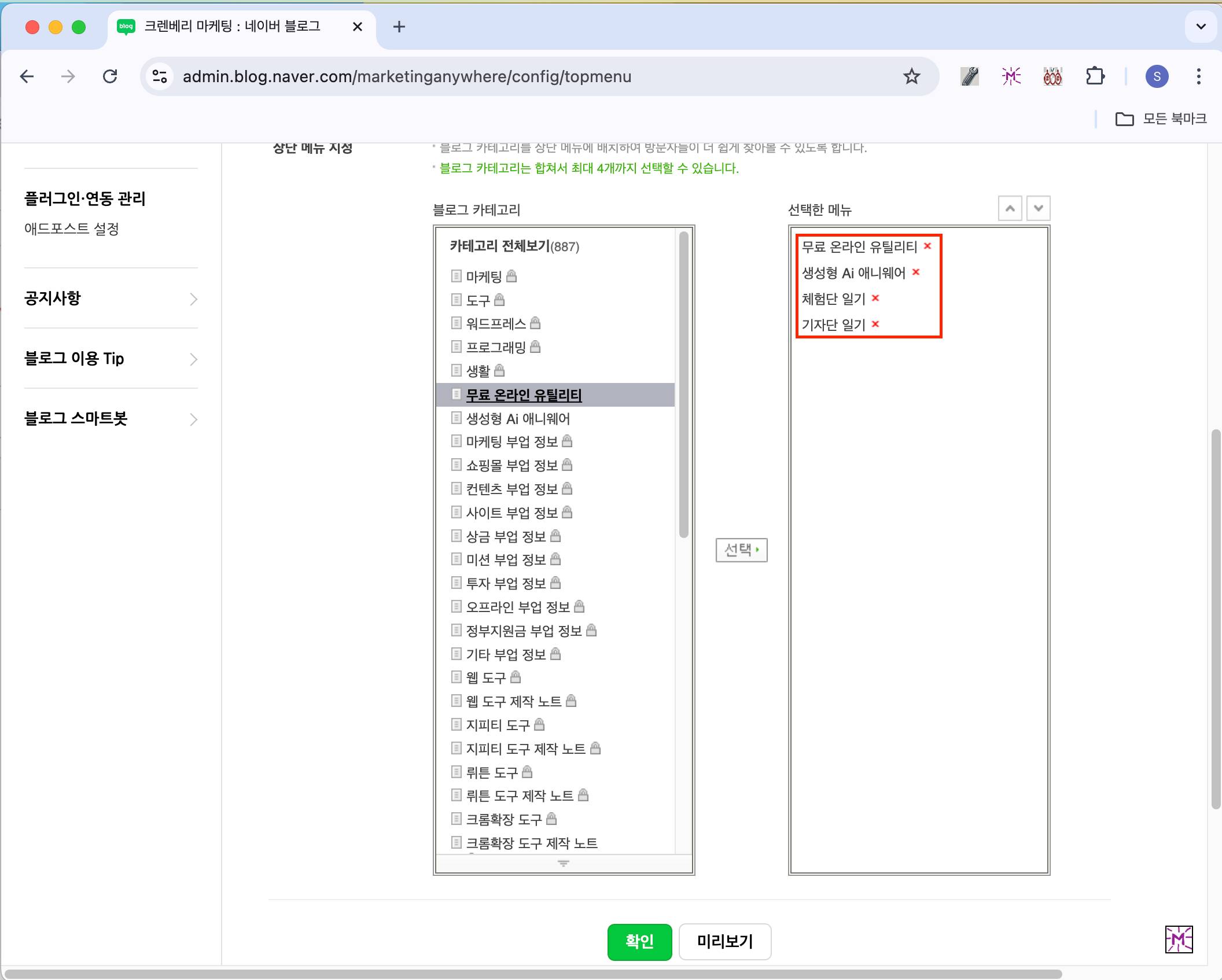Image resolution: width=1222 pixels, height=980 pixels.
Task: Open Chrome extensions puzzle icon
Action: [x=1095, y=76]
